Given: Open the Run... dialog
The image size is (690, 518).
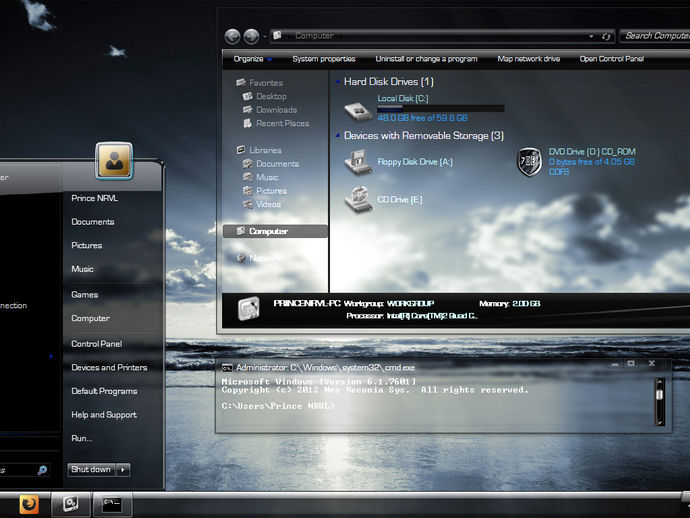Looking at the screenshot, I should pyautogui.click(x=81, y=438).
